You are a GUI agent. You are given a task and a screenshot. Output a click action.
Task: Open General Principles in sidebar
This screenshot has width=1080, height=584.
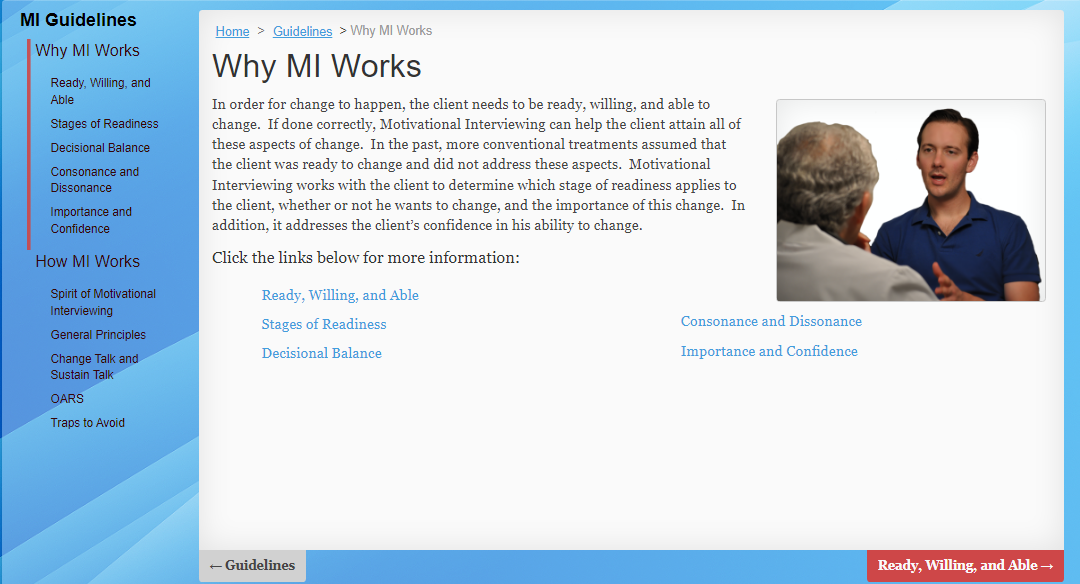[x=98, y=335]
